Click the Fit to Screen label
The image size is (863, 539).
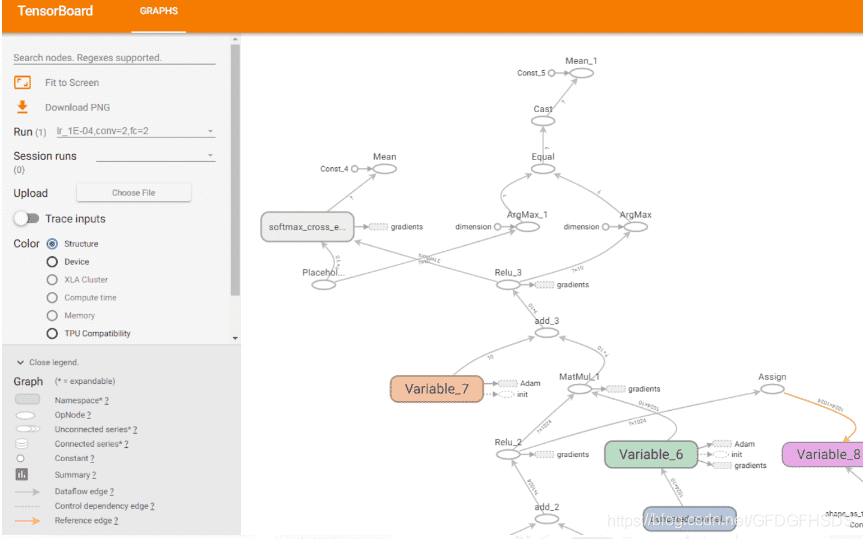pyautogui.click(x=72, y=83)
